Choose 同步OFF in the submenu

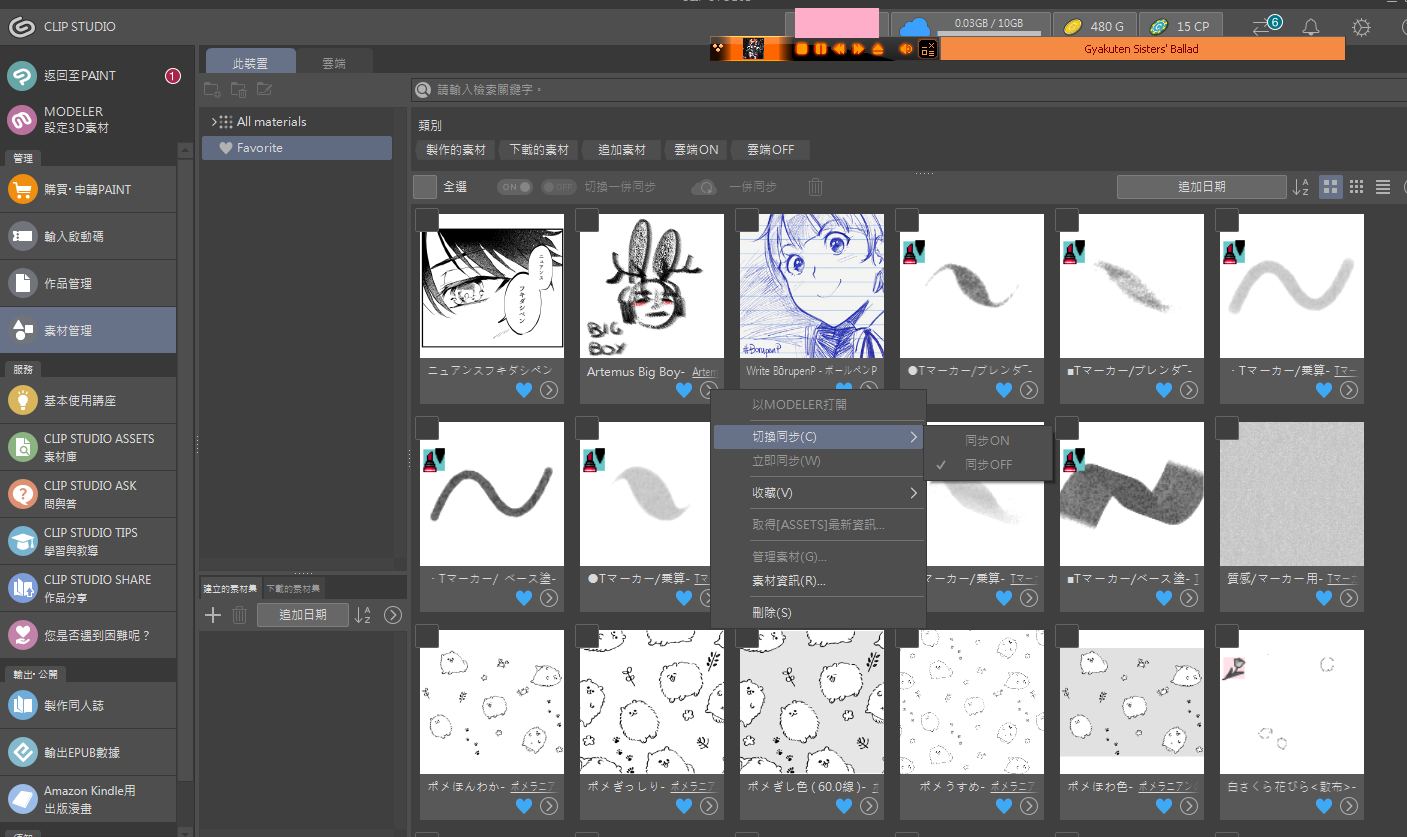[x=988, y=465]
